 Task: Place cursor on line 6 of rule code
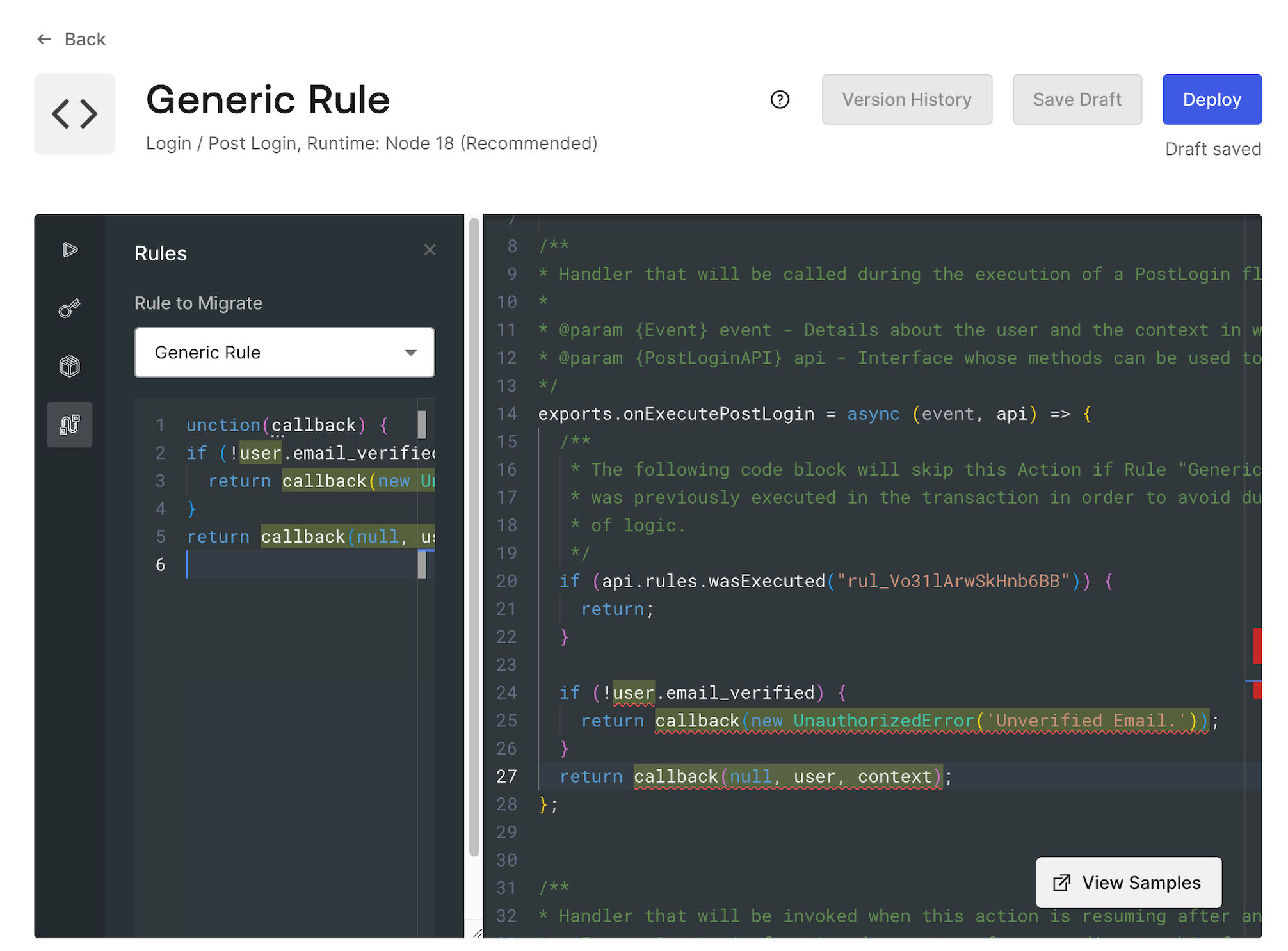[x=301, y=564]
